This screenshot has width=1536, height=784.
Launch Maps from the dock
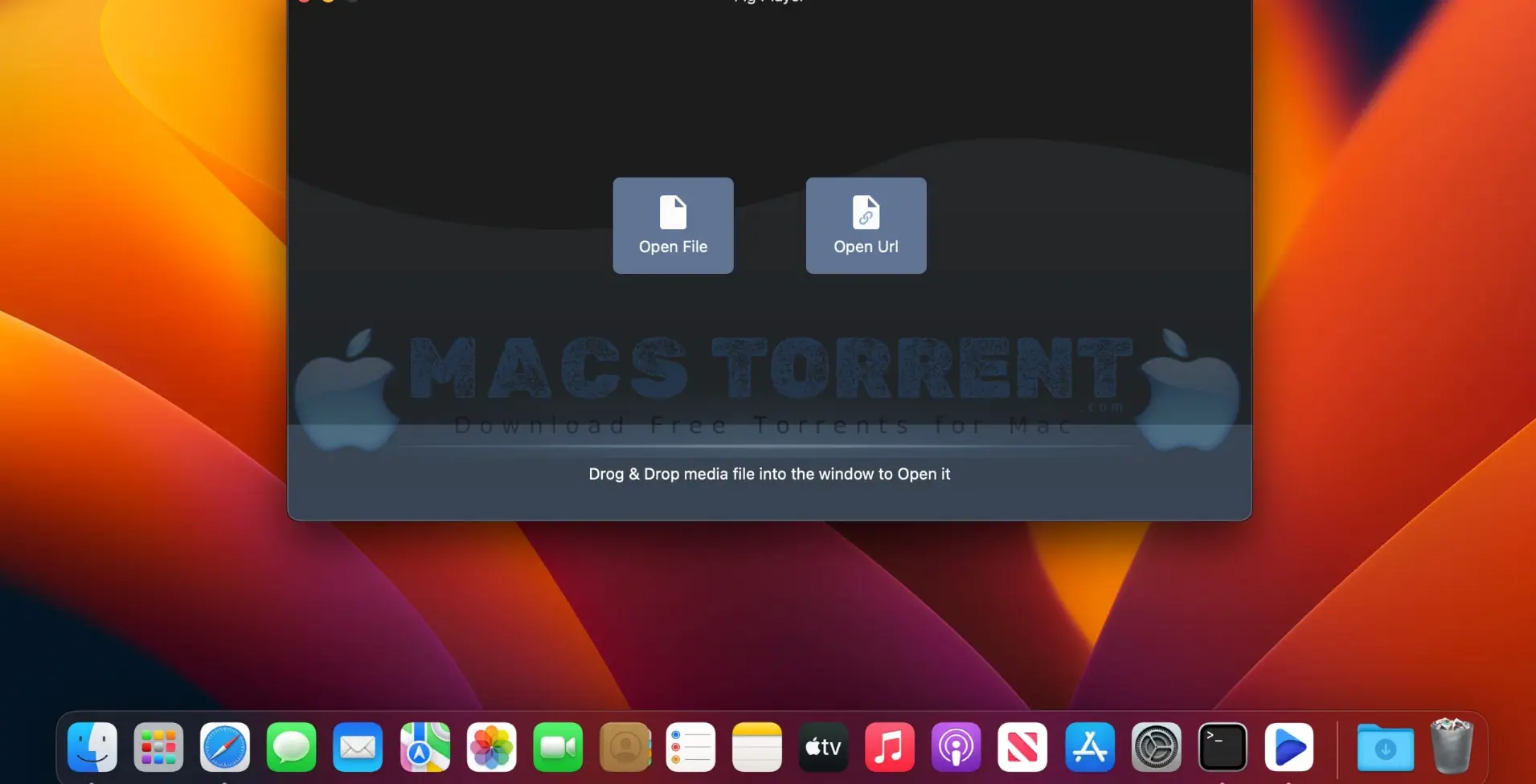coord(425,747)
